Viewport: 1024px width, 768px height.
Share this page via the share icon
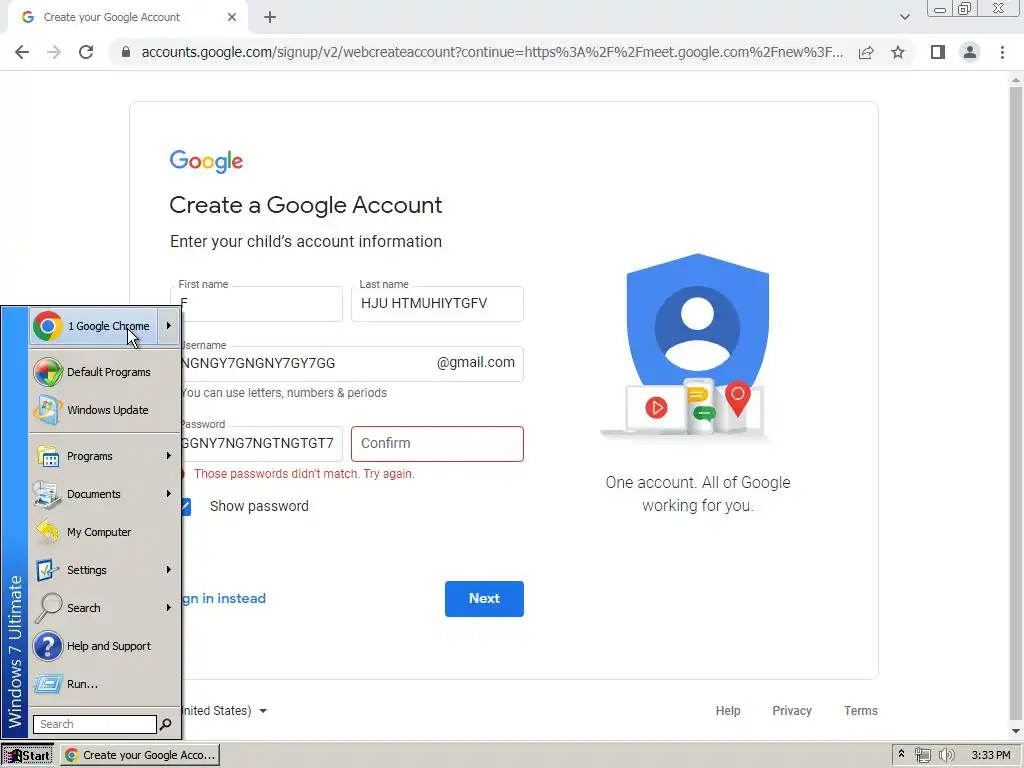(866, 52)
